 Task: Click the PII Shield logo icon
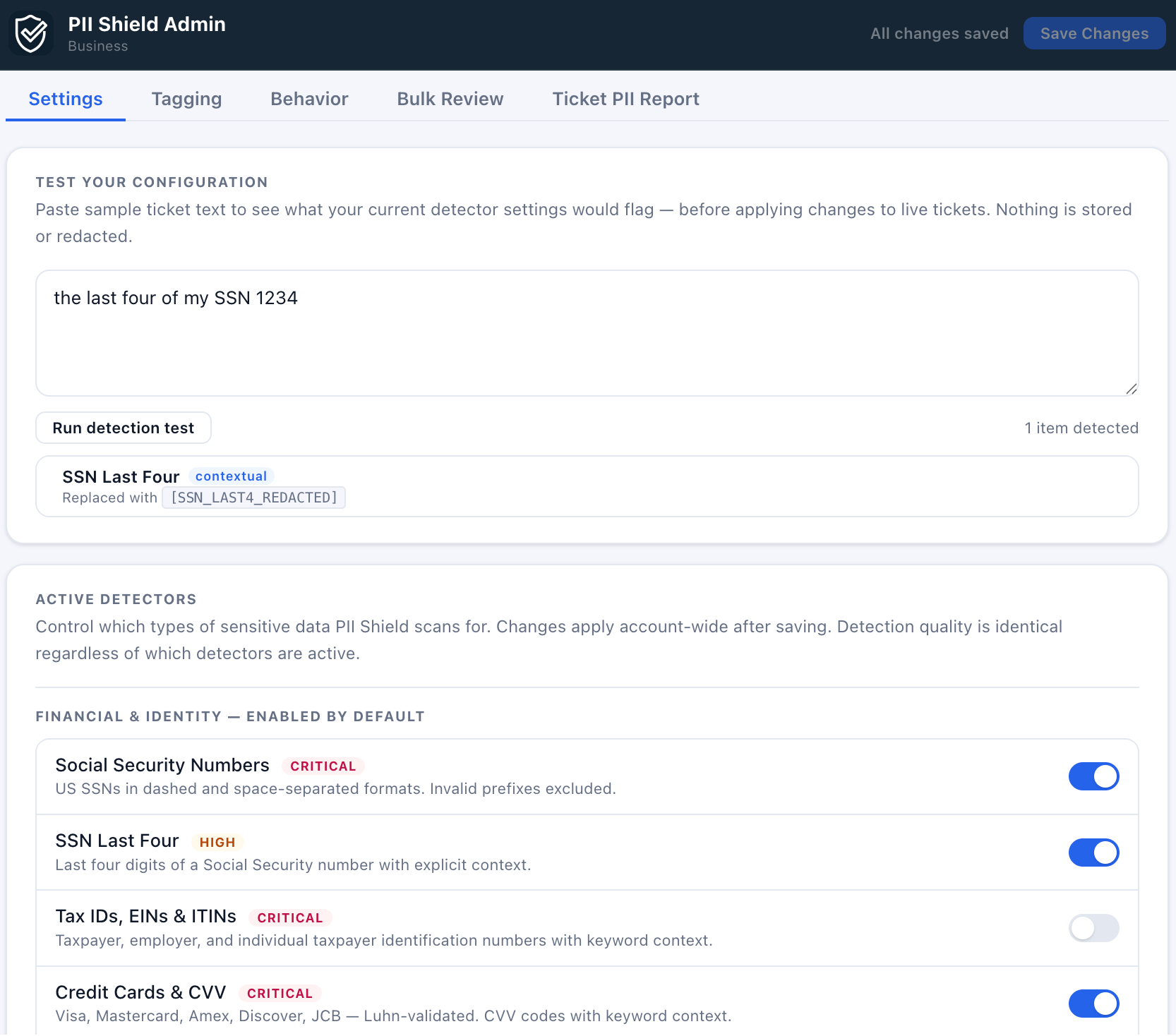[x=31, y=33]
